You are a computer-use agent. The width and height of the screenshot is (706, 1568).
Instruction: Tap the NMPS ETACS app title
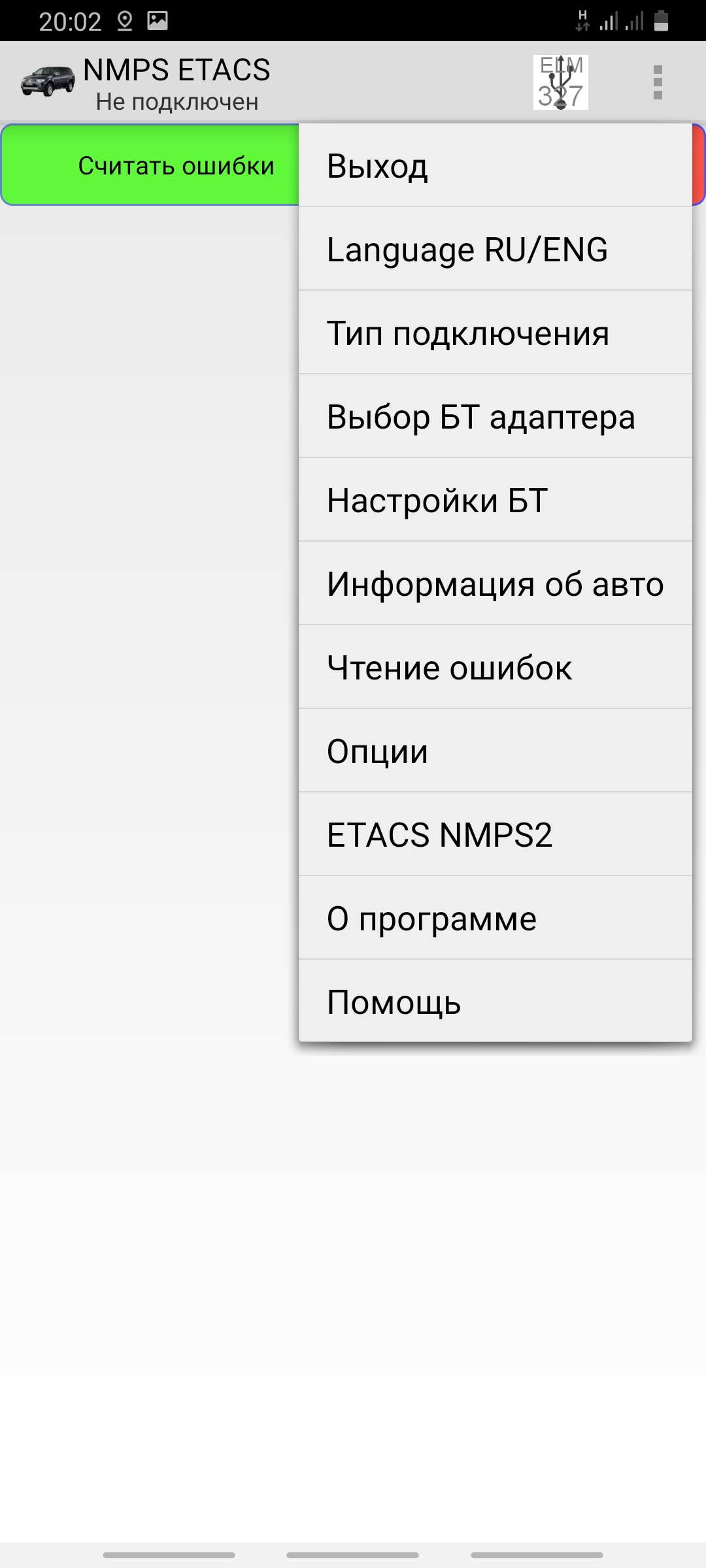coord(176,71)
